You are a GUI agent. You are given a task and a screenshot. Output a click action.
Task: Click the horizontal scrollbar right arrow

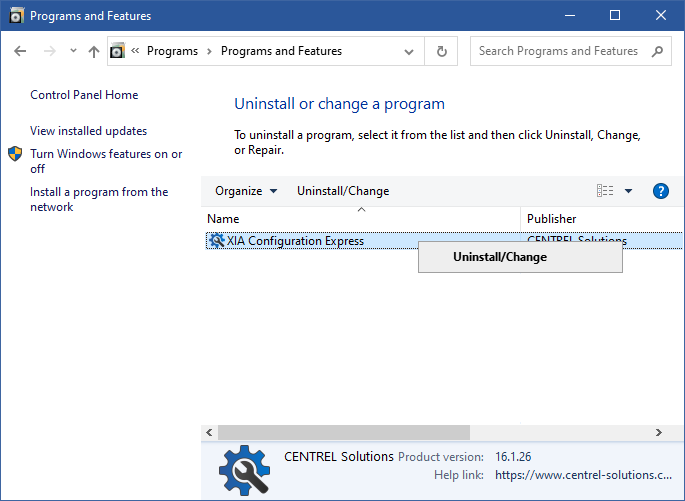point(658,432)
